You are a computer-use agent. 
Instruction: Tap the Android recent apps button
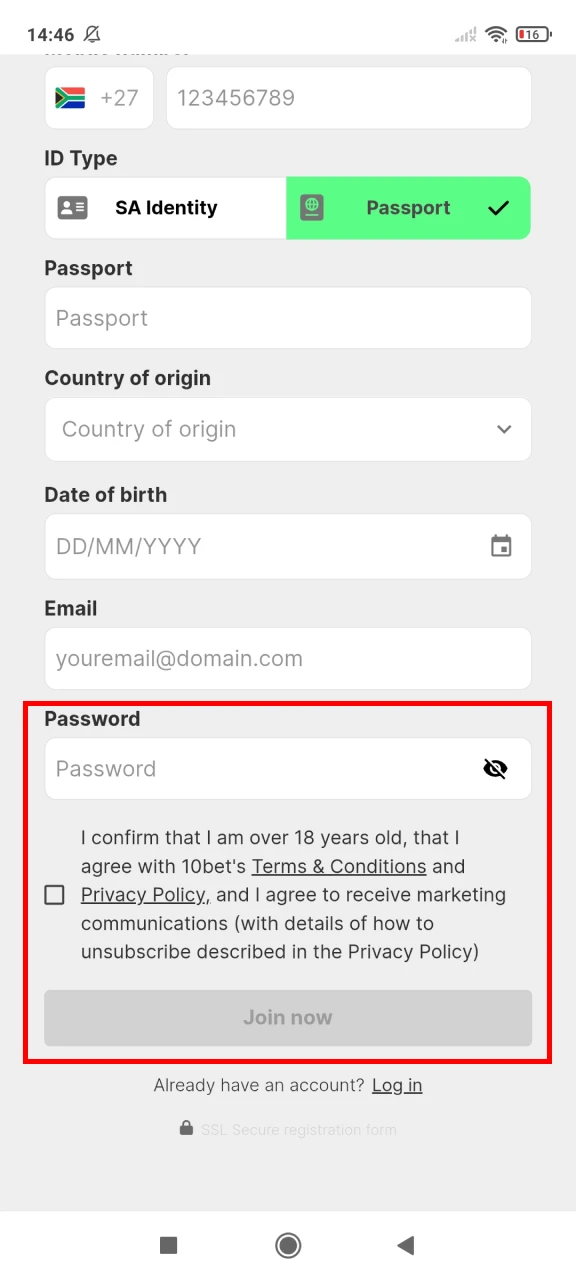pyautogui.click(x=168, y=1245)
